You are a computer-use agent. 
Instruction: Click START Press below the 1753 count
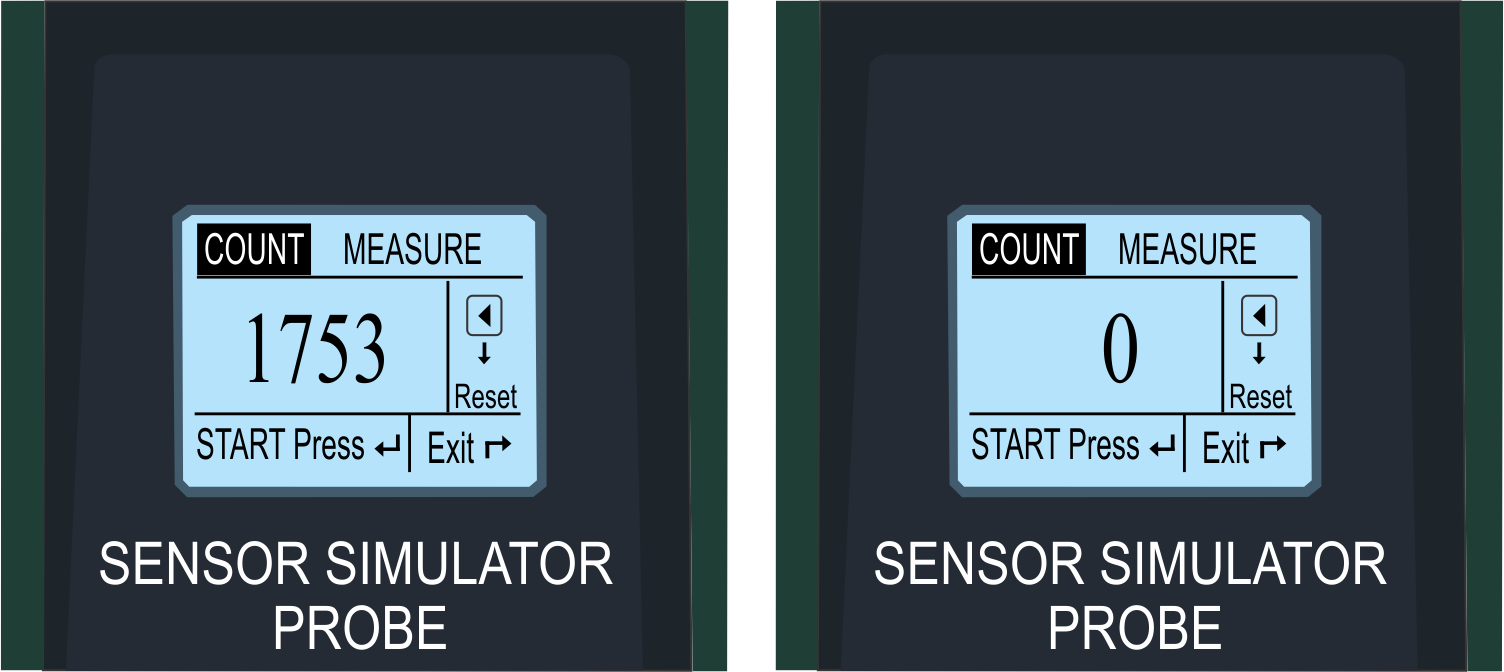(280, 445)
